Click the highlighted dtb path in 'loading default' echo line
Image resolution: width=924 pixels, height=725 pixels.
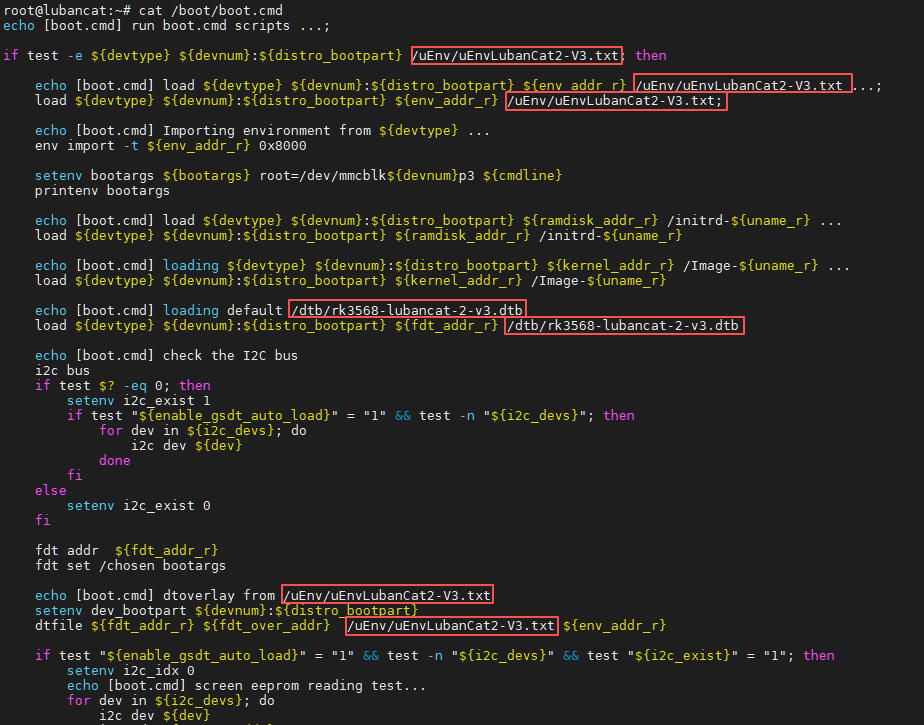407,310
